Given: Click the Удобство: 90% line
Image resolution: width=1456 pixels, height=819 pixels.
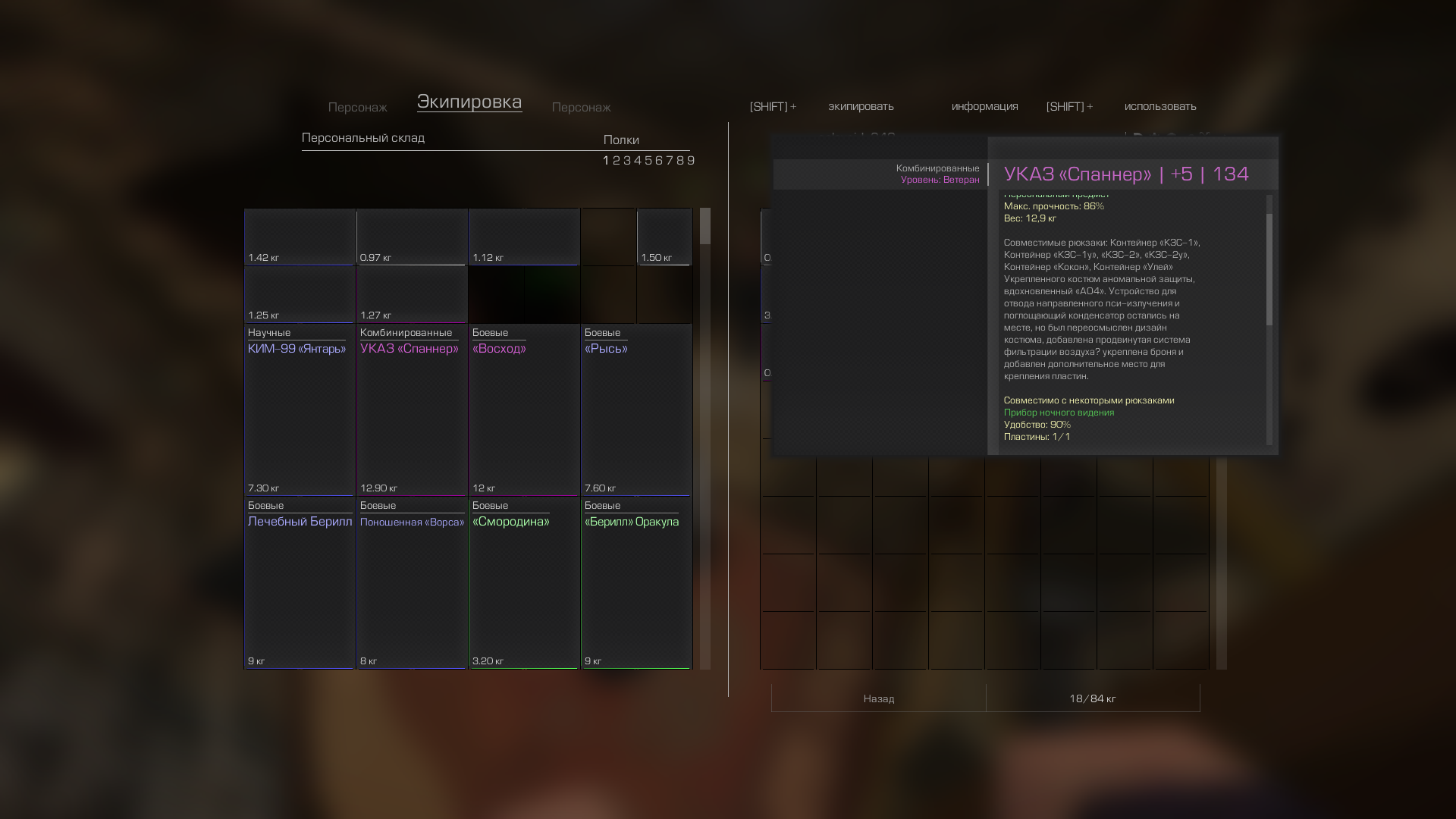Looking at the screenshot, I should click(x=1037, y=425).
